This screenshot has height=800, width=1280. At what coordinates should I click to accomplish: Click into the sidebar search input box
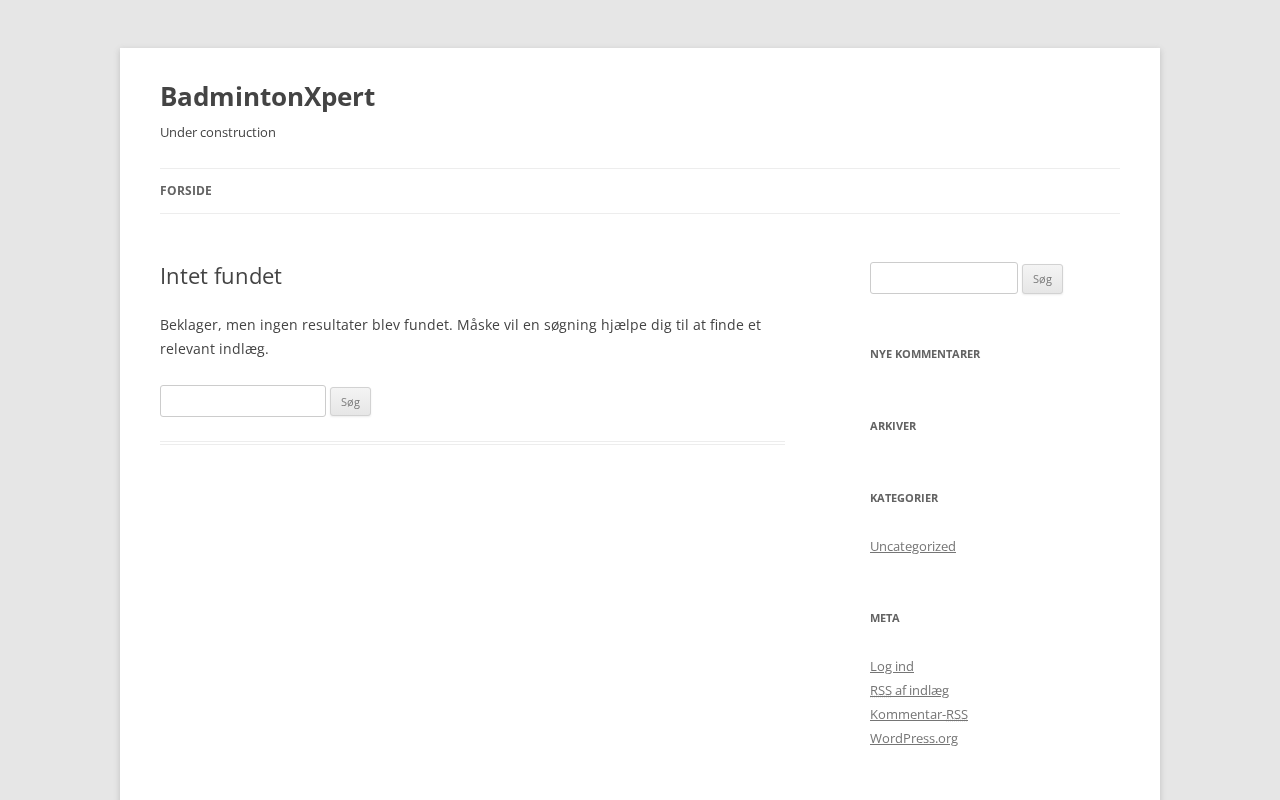(943, 278)
